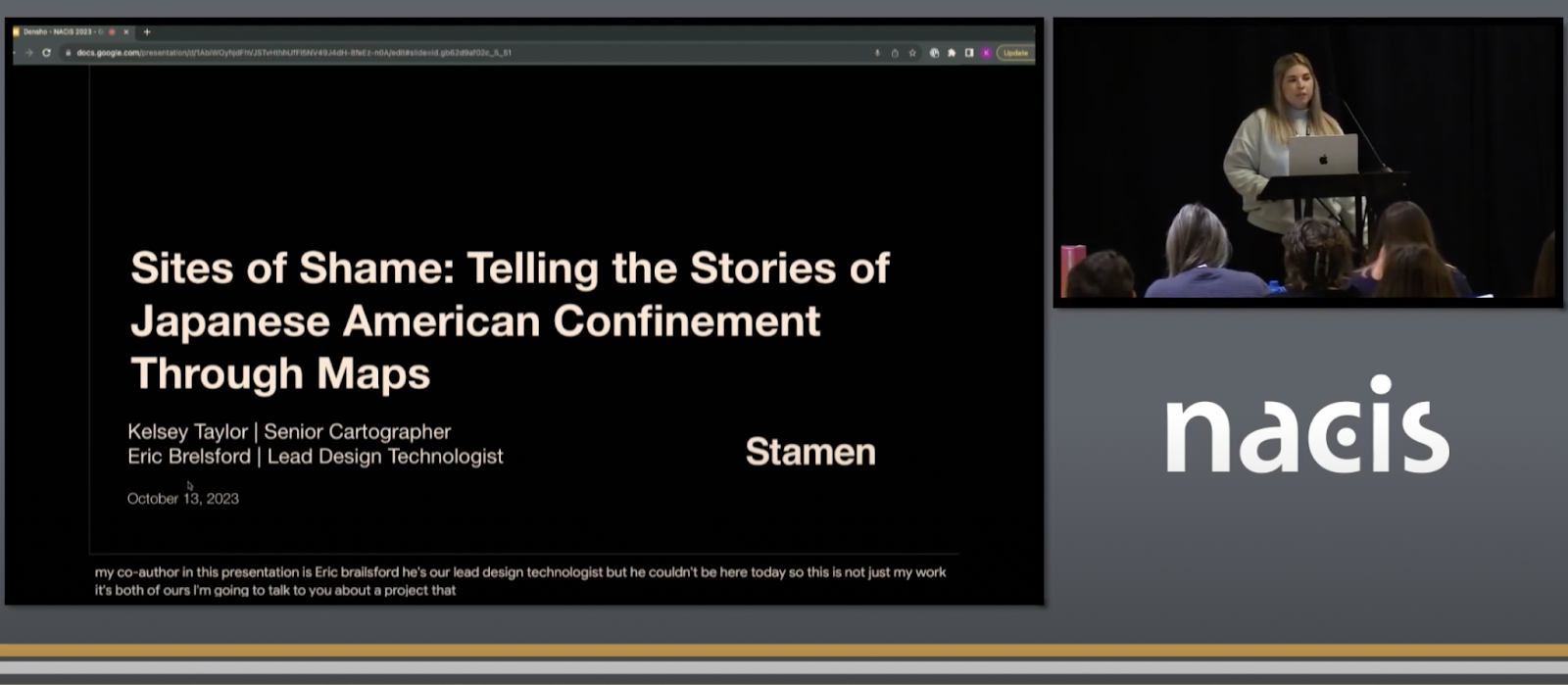Bookmark this page with the star icon

912,53
